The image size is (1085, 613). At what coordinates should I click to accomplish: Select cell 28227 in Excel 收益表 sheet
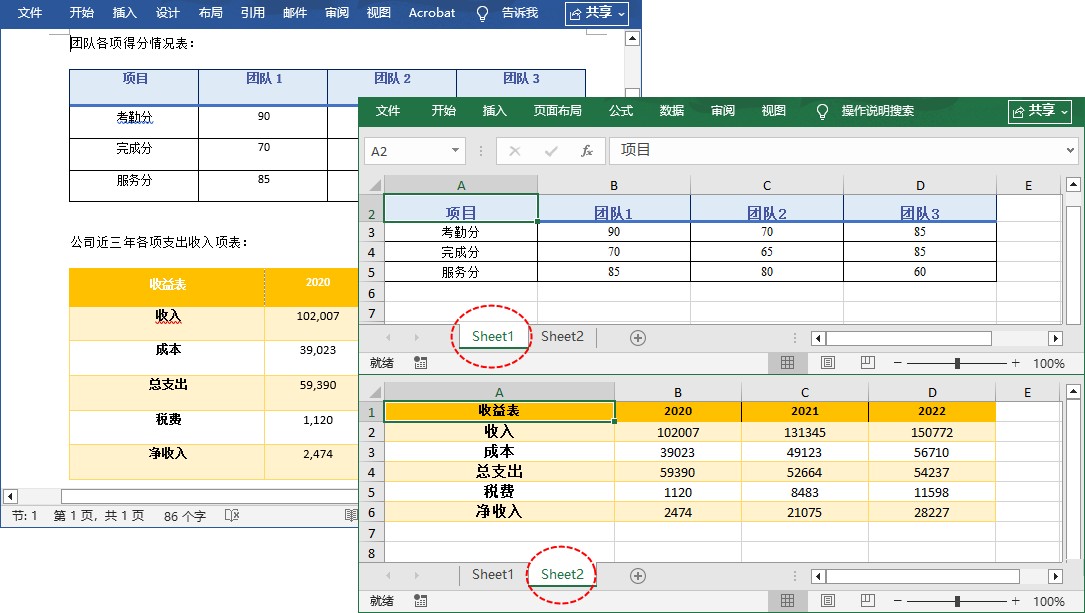931,512
